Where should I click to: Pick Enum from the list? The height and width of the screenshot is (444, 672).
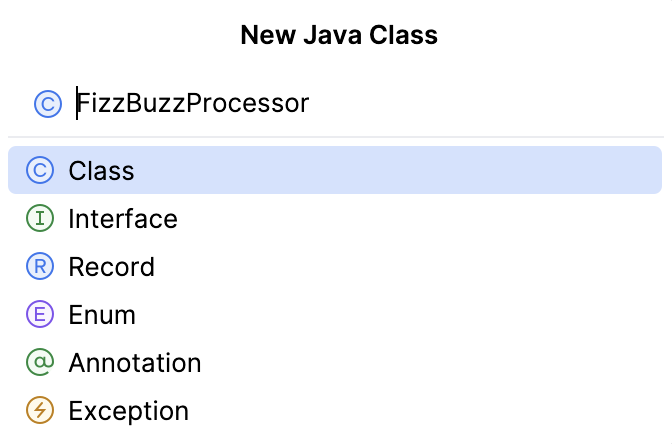tap(102, 315)
